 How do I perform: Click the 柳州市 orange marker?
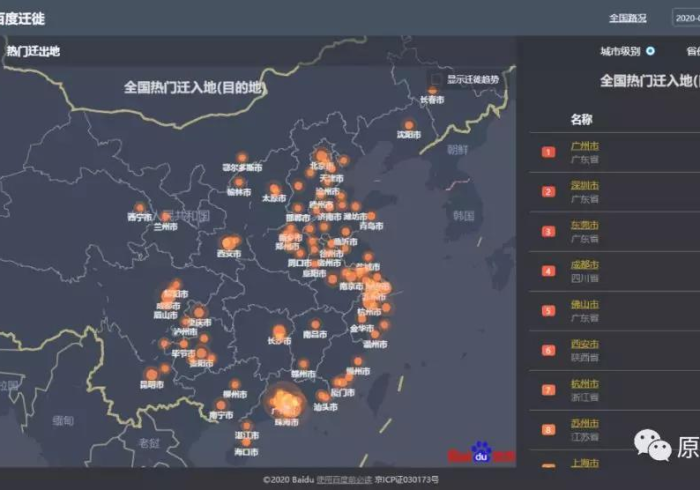click(235, 384)
